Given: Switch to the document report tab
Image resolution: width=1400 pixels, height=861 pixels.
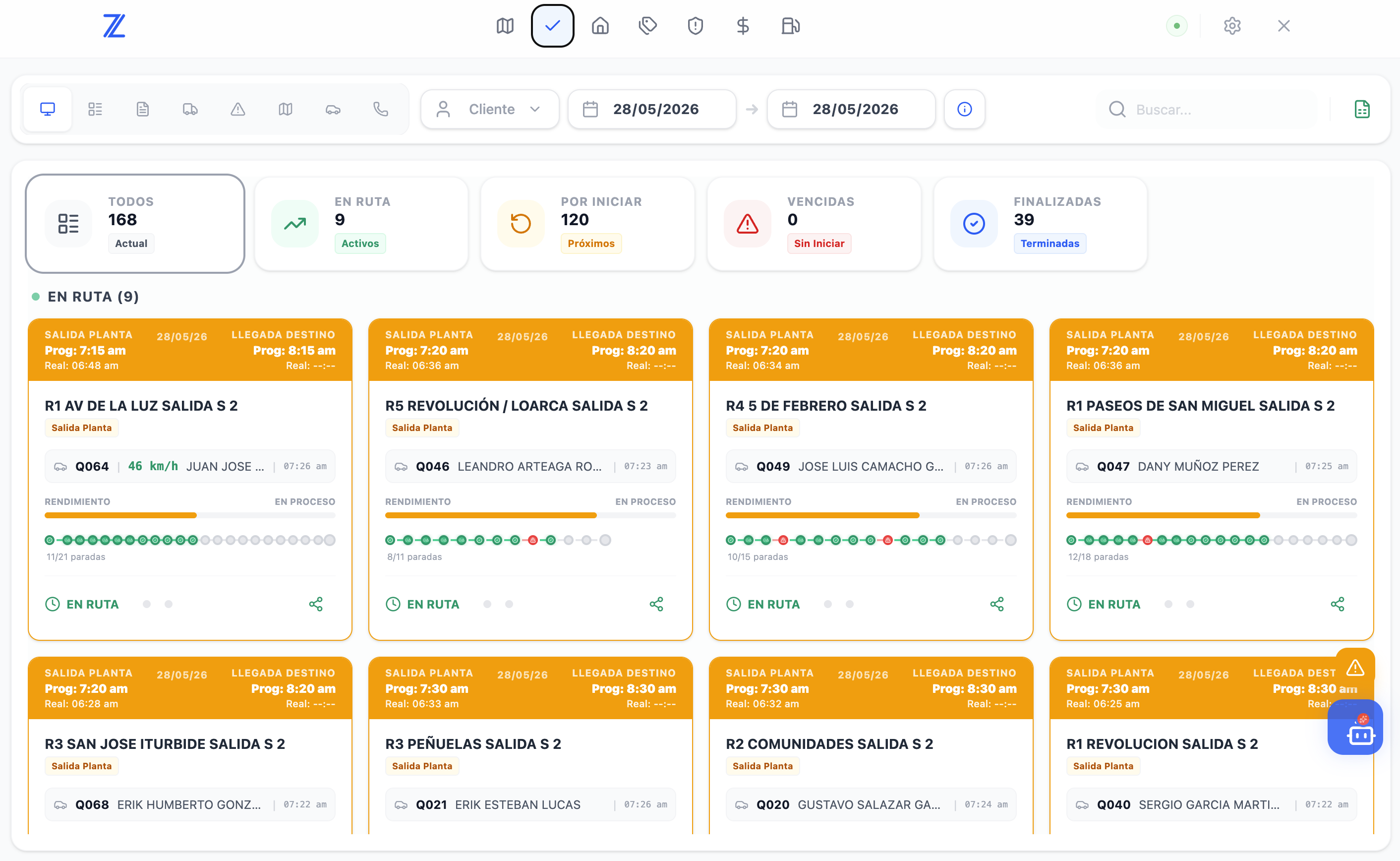Looking at the screenshot, I should pyautogui.click(x=143, y=109).
